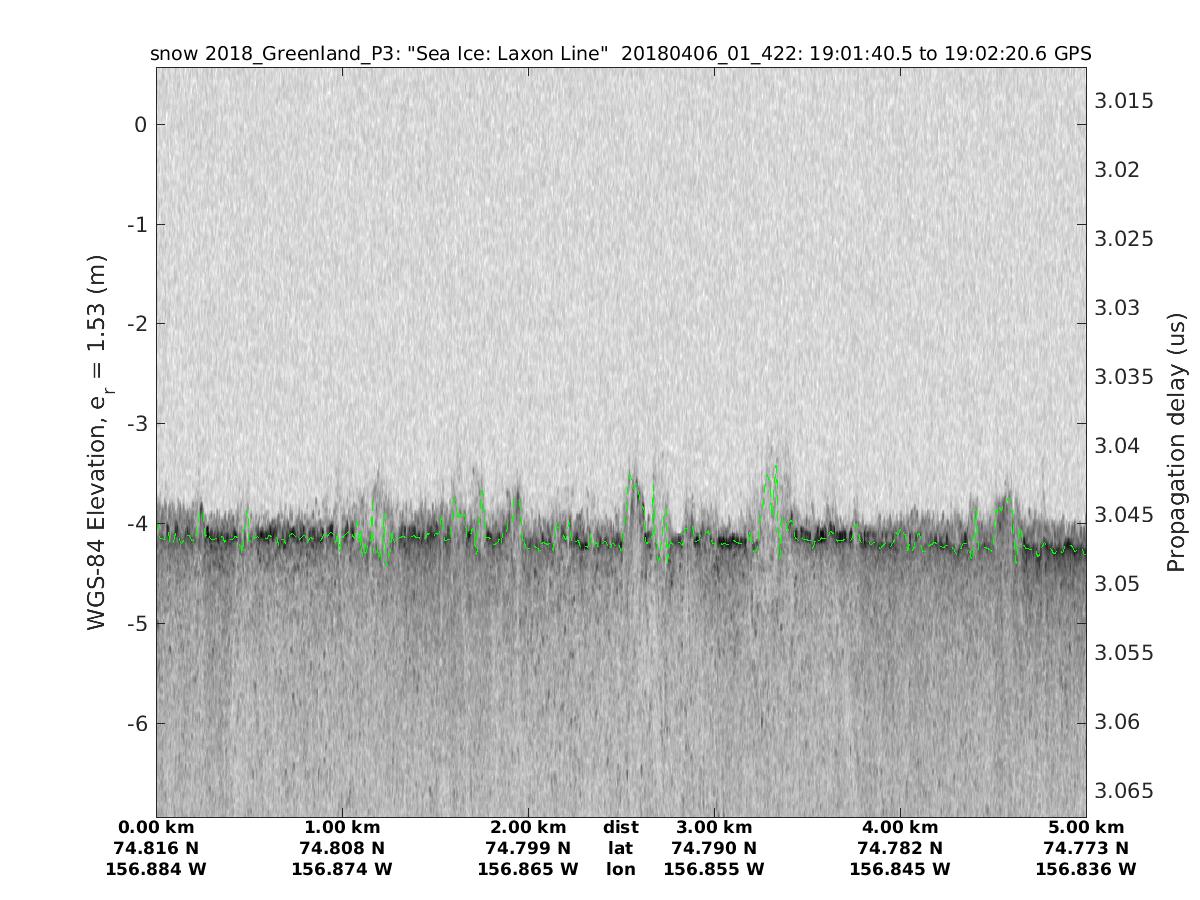Click the "WGS-84 Elevation" y-axis label

pyautogui.click(x=97, y=441)
